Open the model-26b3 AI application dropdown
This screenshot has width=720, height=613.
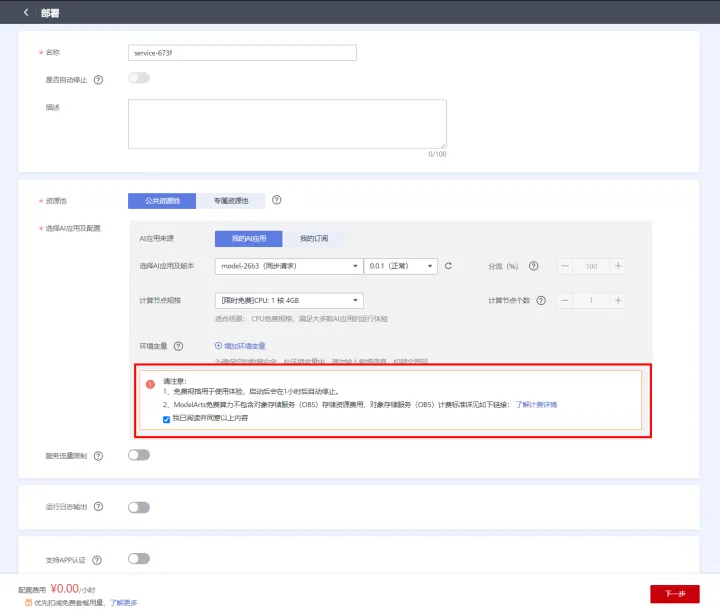click(288, 266)
